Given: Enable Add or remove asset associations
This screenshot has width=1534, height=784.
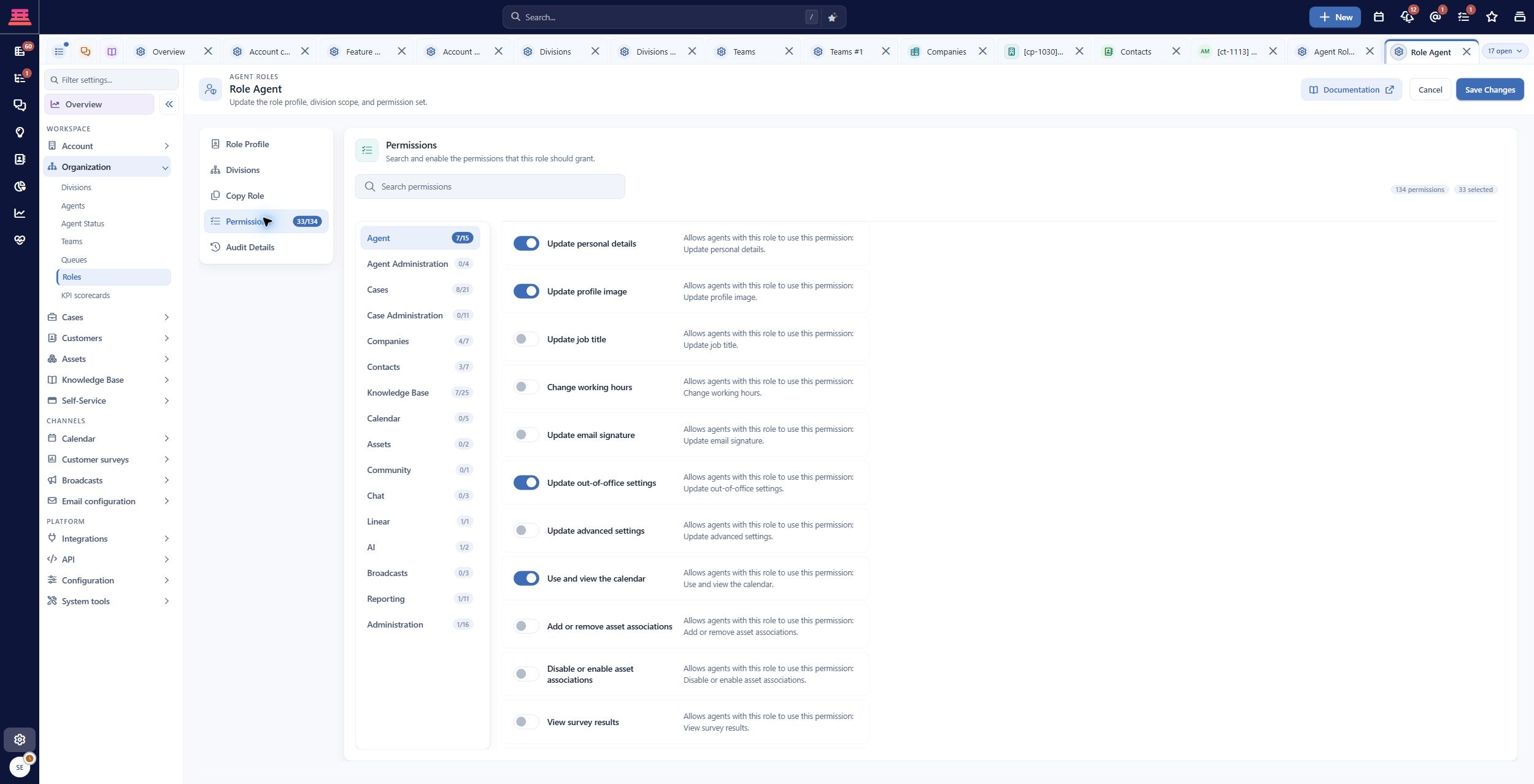Looking at the screenshot, I should [x=526, y=626].
